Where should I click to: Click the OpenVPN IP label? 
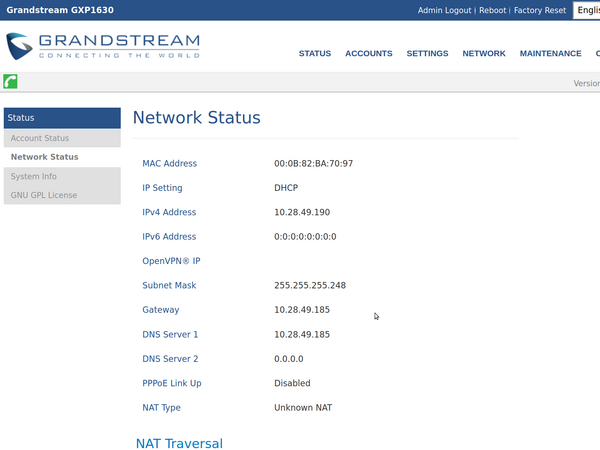(x=171, y=261)
